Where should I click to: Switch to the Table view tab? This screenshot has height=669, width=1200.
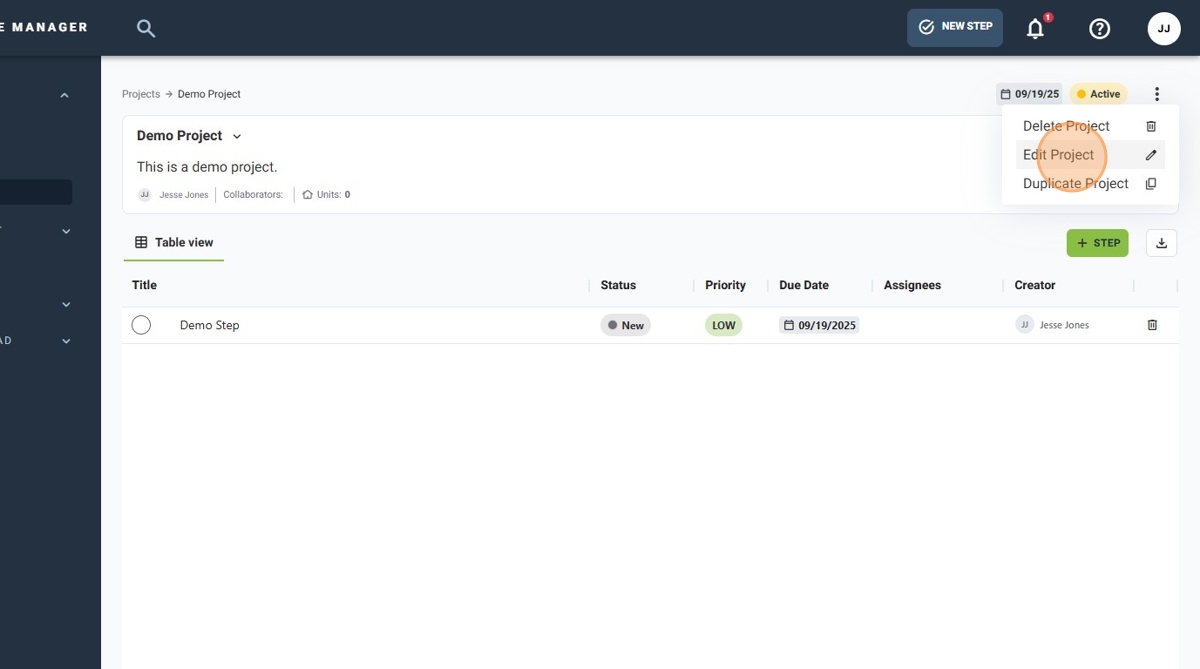point(174,242)
